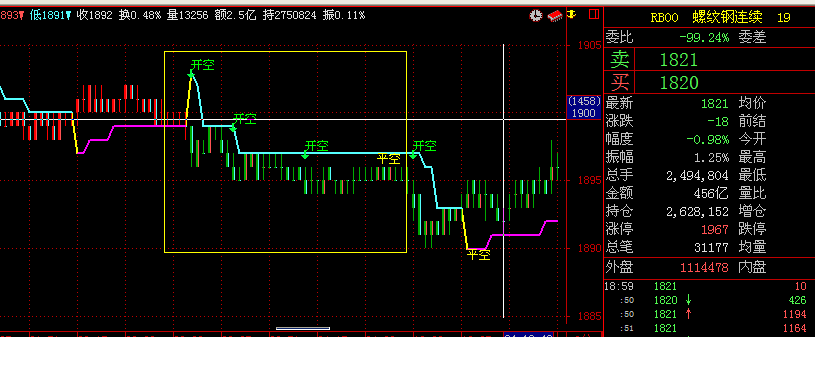Screen dimensions: 815x384
Task: Click the 外盘 value 1114478
Action: pos(704,268)
